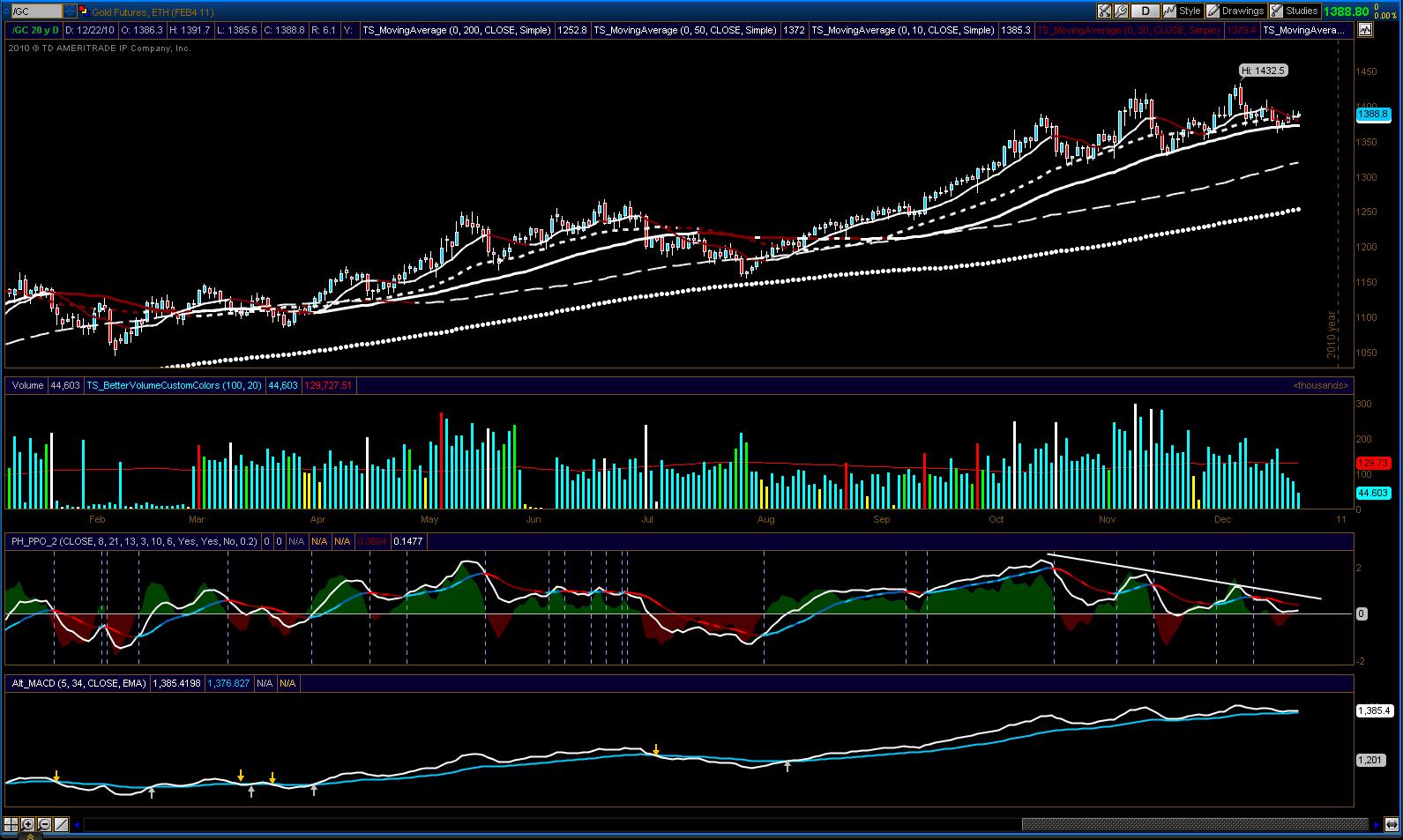
Task: Click the chart mode icon below Studies
Action: pyautogui.click(x=1365, y=30)
